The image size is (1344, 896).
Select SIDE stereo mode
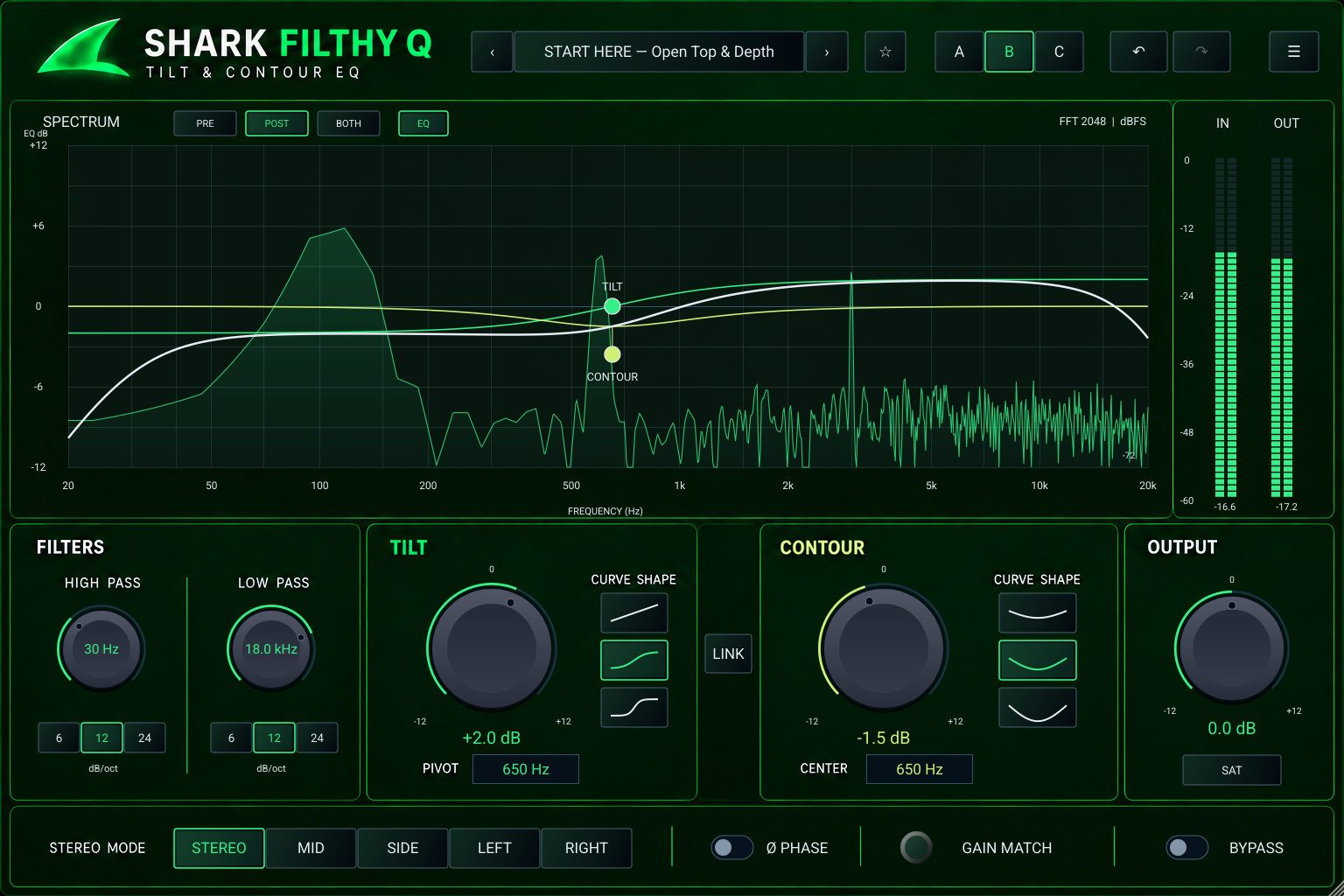pyautogui.click(x=402, y=848)
